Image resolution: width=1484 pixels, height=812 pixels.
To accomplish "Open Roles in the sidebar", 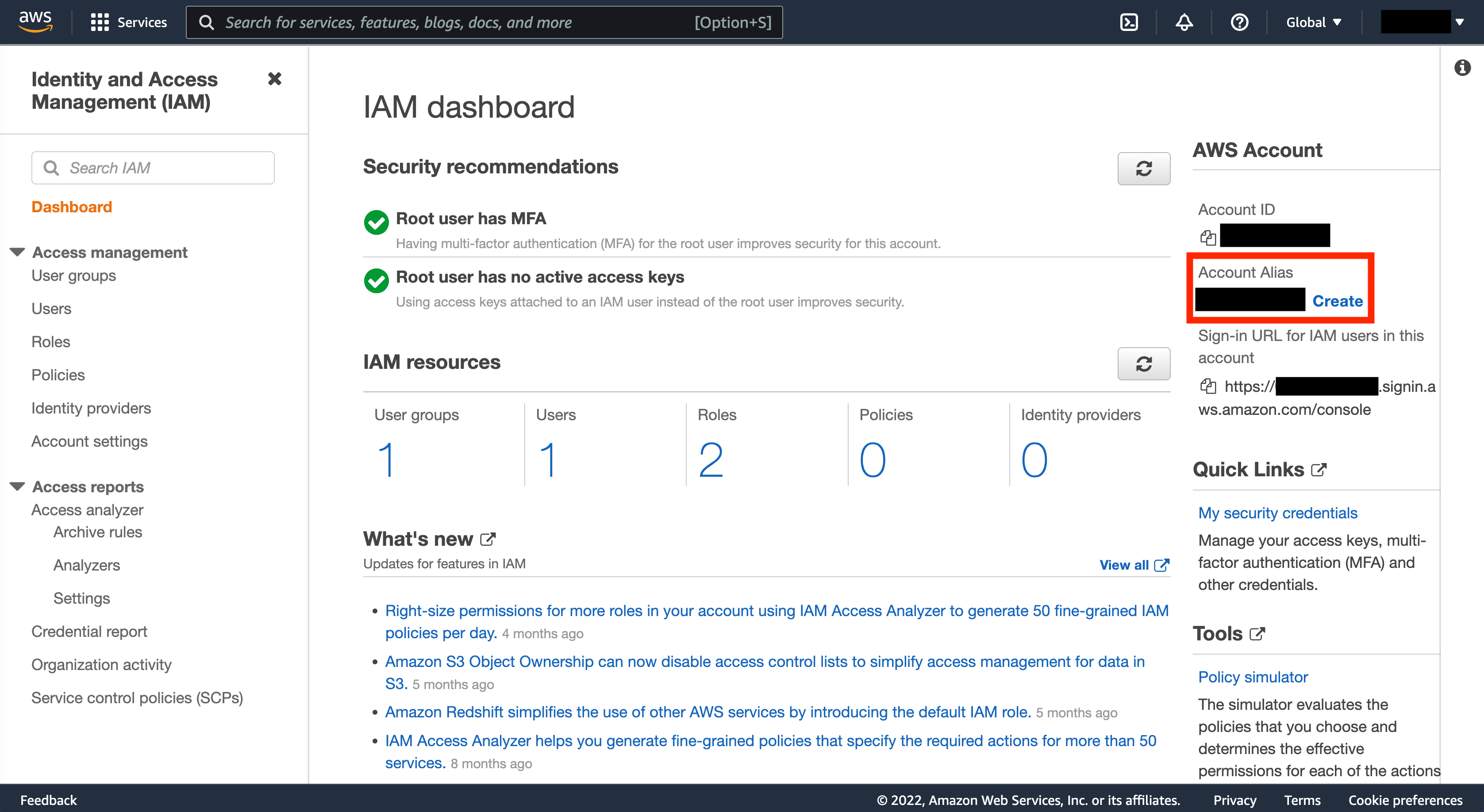I will tap(51, 342).
